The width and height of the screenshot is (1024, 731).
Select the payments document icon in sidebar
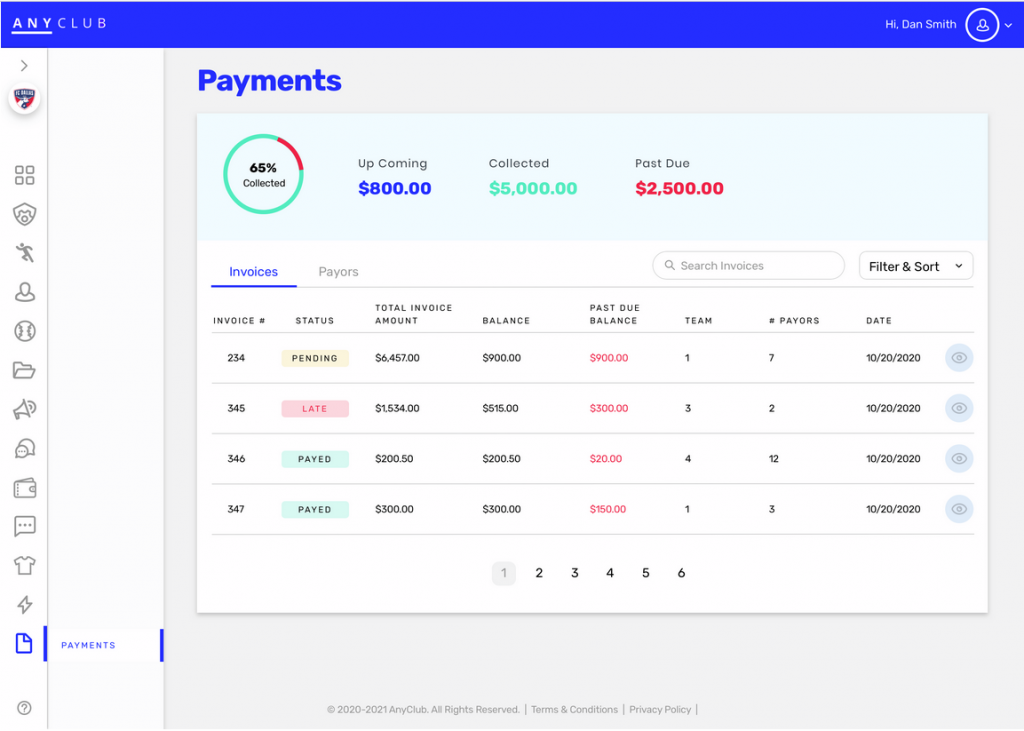(24, 643)
